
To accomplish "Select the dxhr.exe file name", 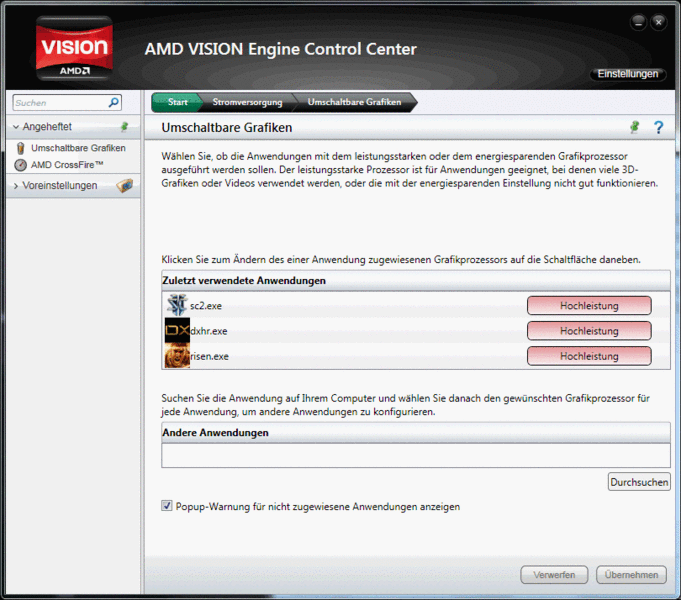I will coord(209,331).
